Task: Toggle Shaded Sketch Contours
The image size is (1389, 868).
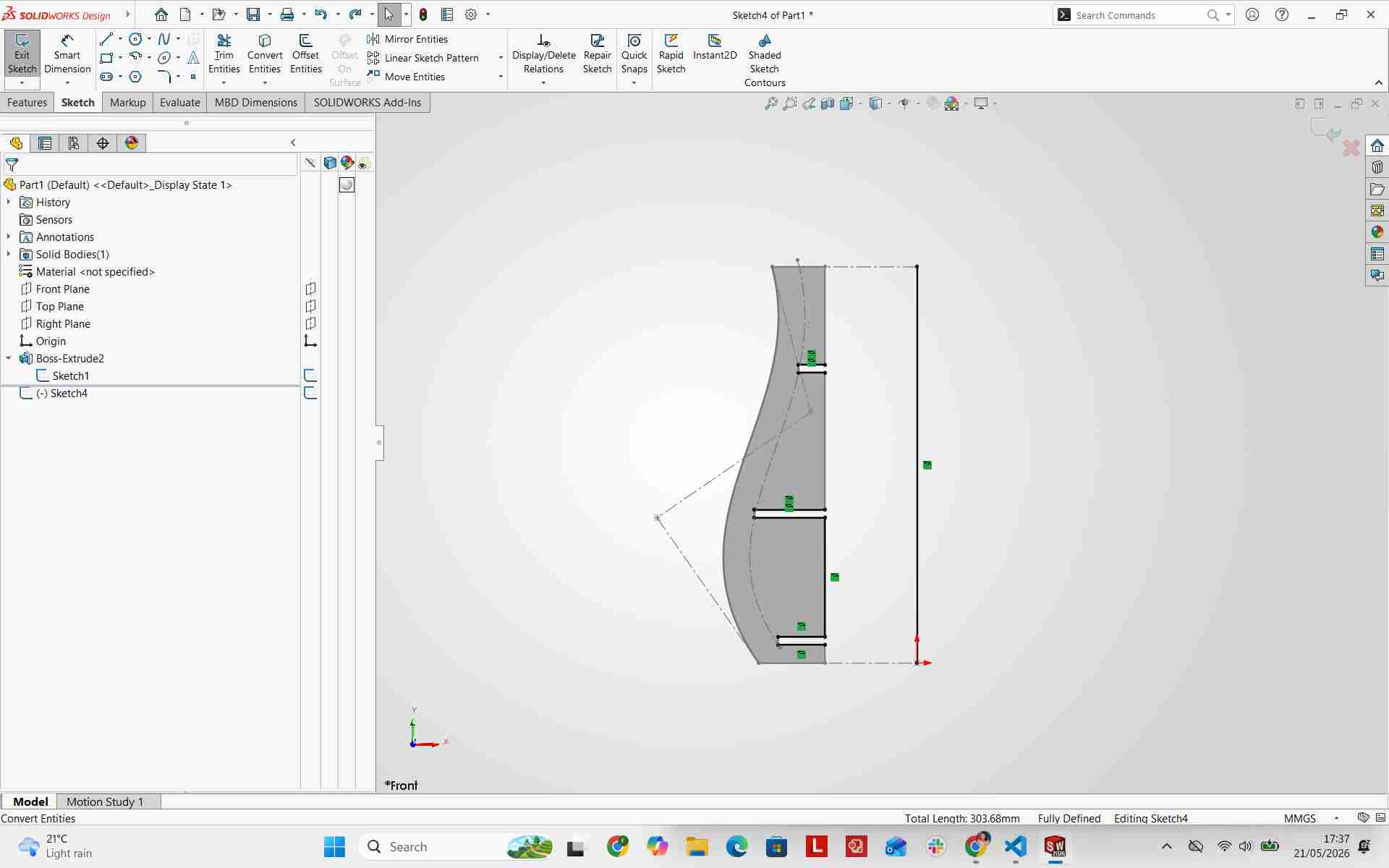Action: coord(765,61)
